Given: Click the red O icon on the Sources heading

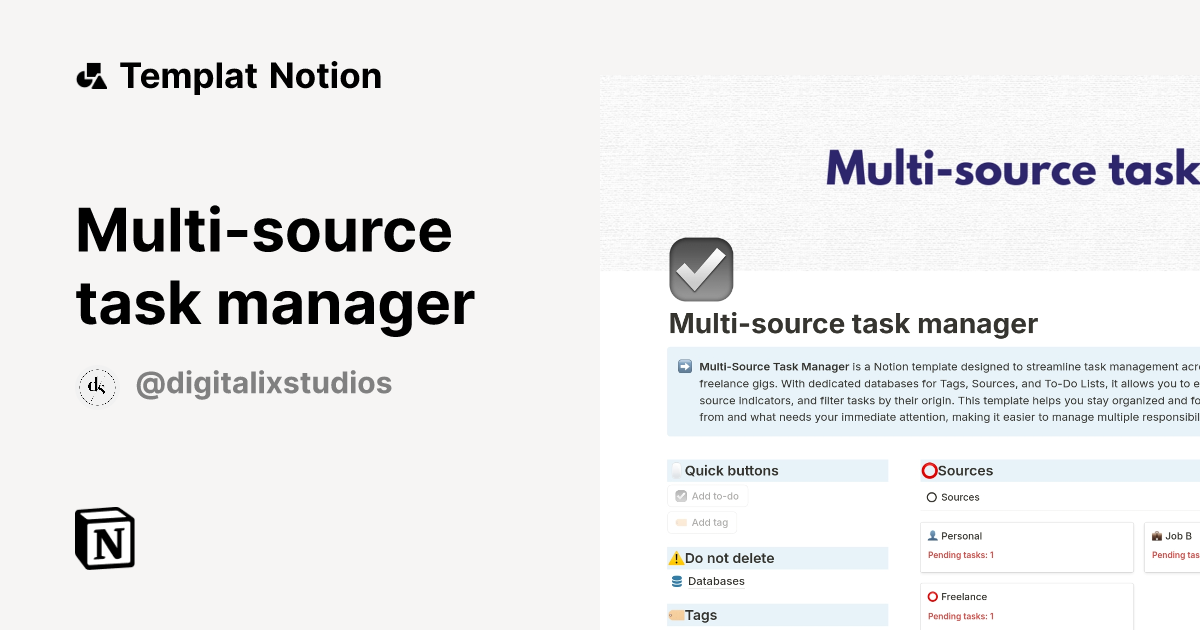Looking at the screenshot, I should click(x=930, y=470).
